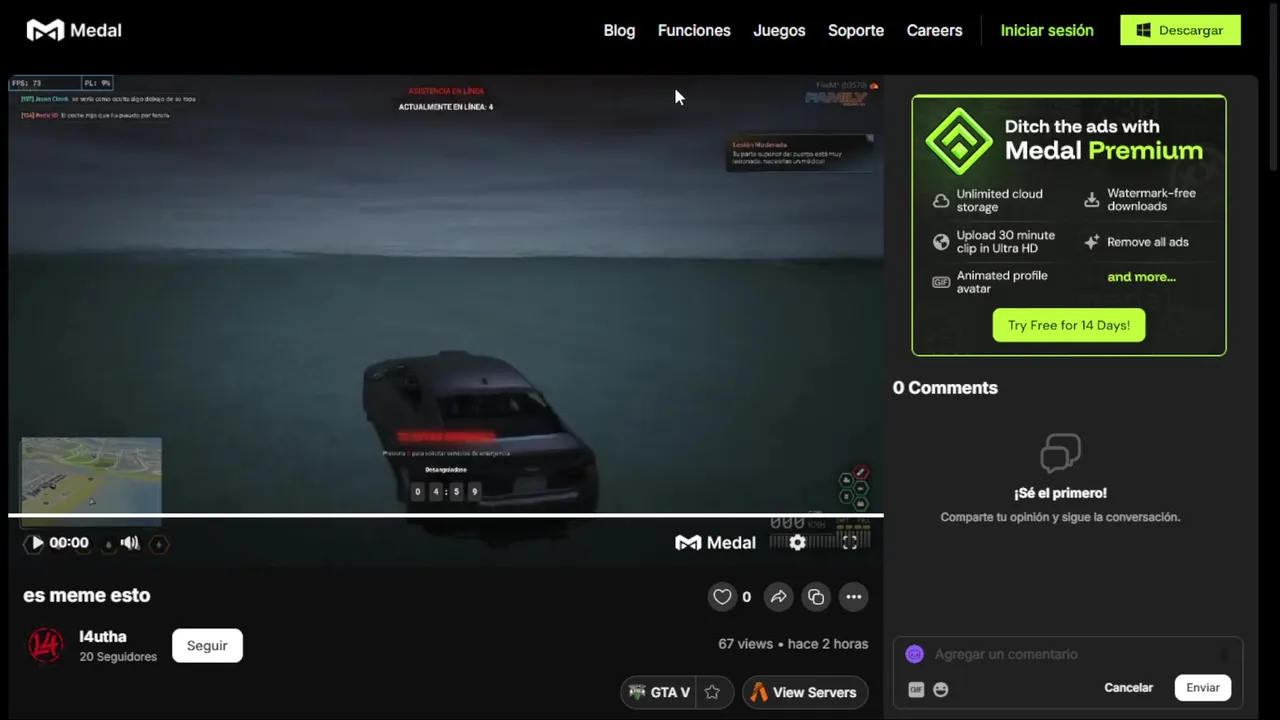Open the emoji picker in comment box
This screenshot has width=1280, height=720.
(x=941, y=689)
